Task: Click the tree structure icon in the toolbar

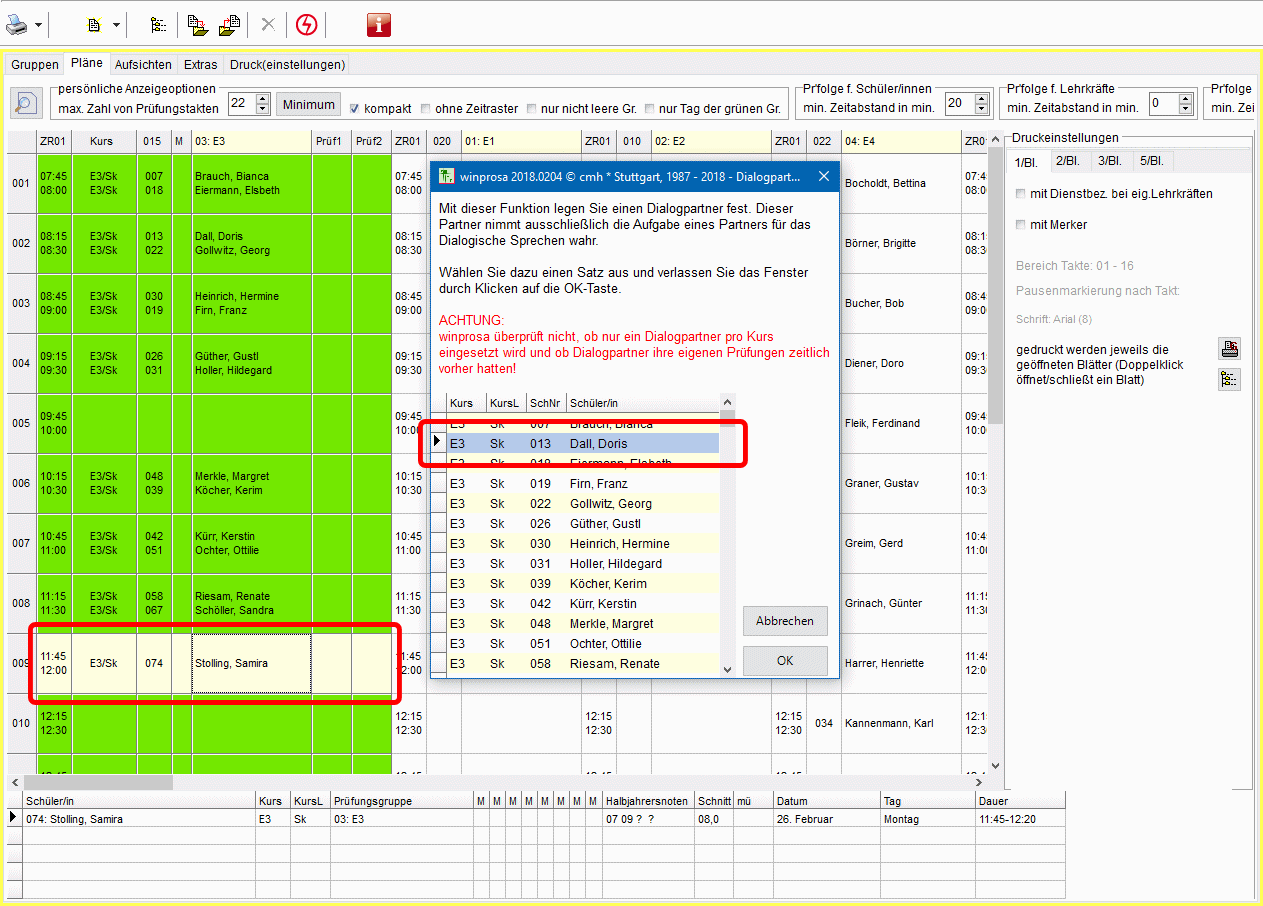Action: point(159,25)
